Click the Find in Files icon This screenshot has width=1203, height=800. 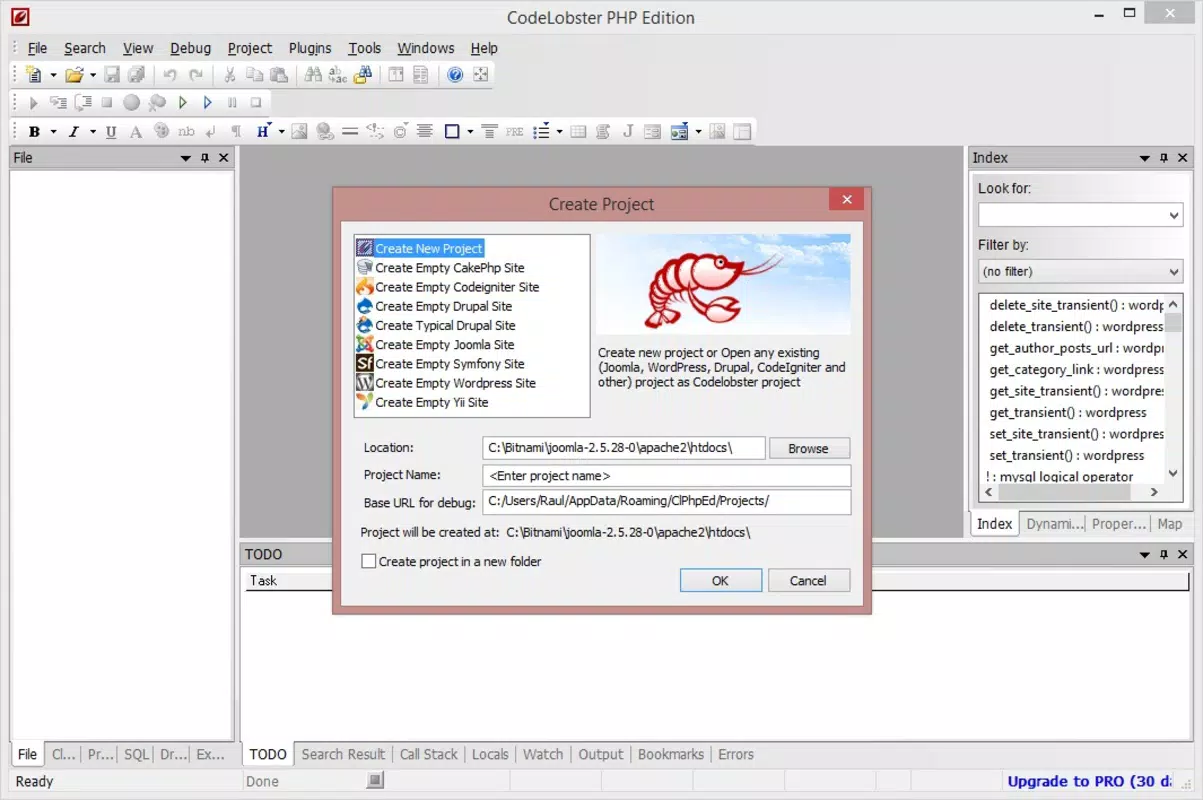pos(363,75)
